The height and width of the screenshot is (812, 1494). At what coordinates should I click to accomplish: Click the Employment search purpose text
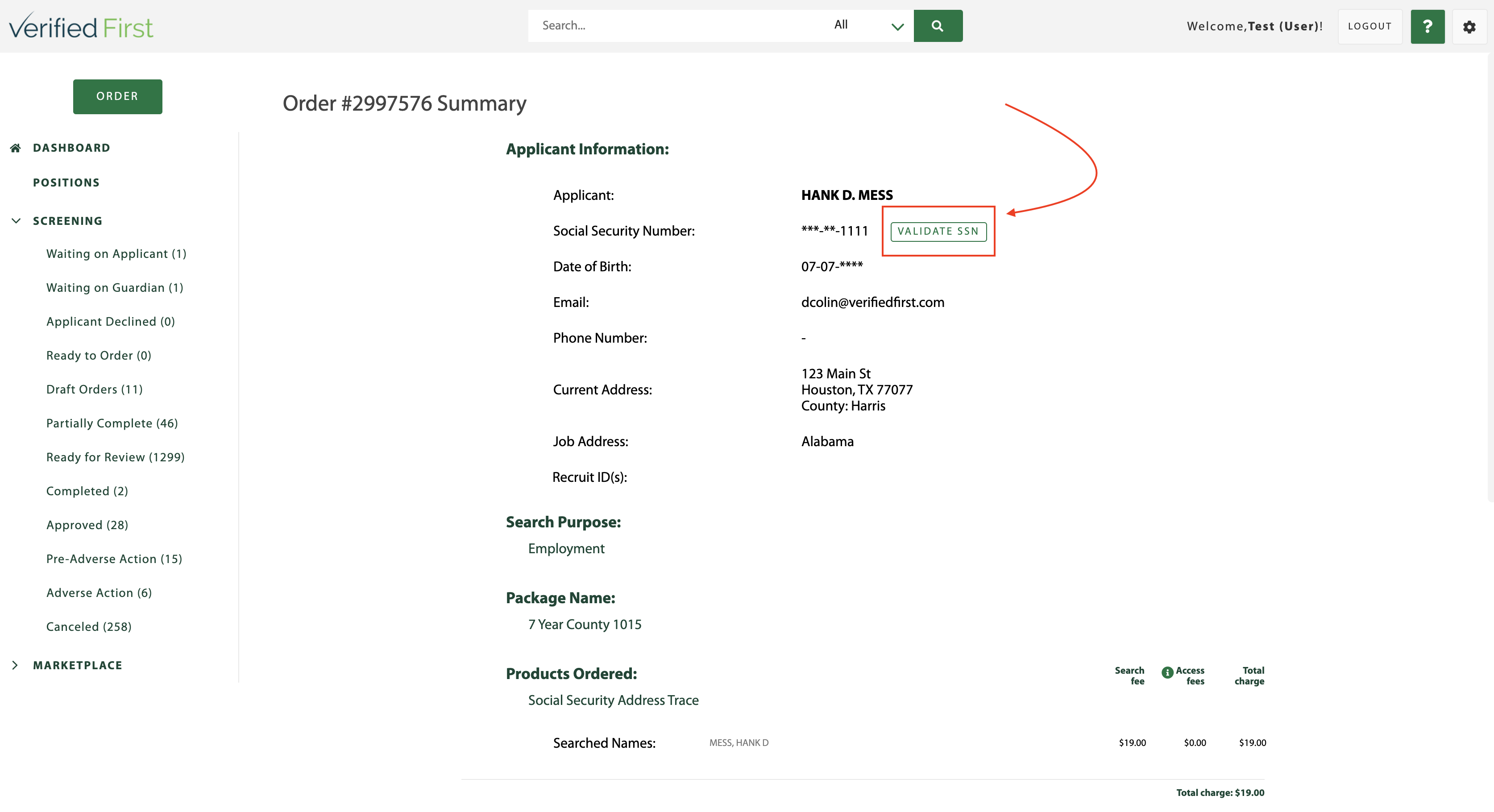pos(566,549)
